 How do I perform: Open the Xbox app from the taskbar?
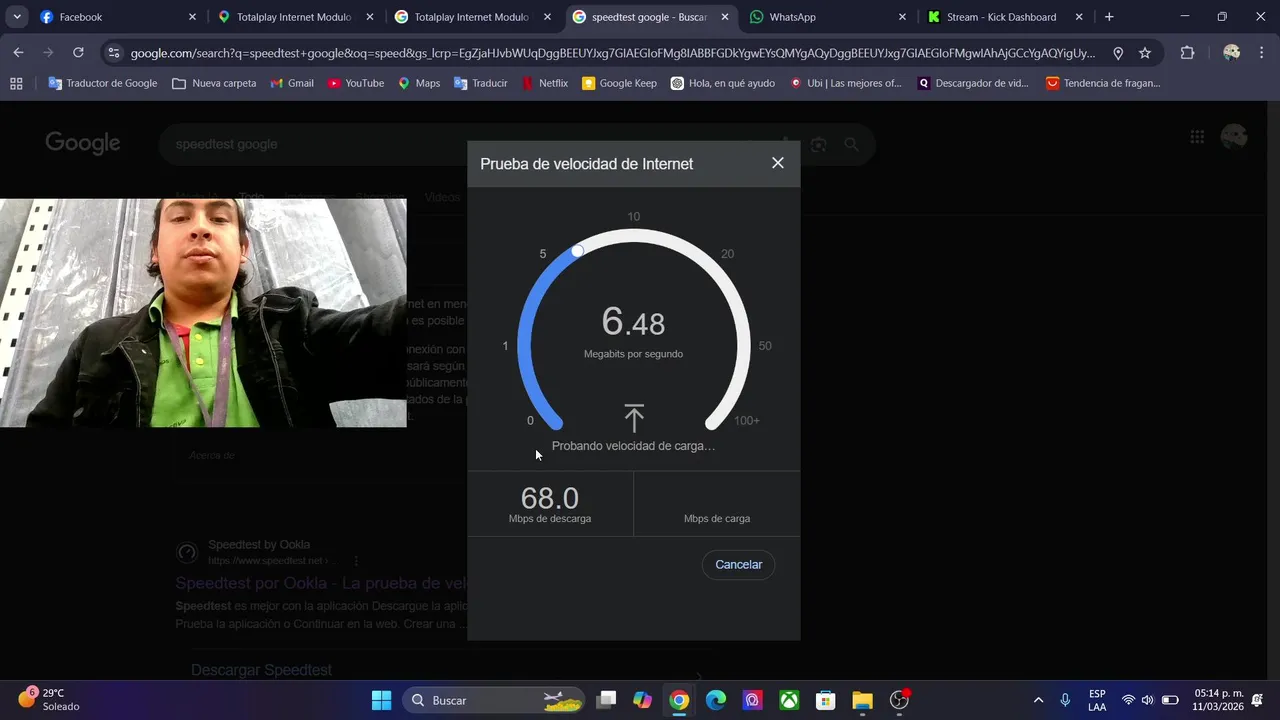coord(789,700)
